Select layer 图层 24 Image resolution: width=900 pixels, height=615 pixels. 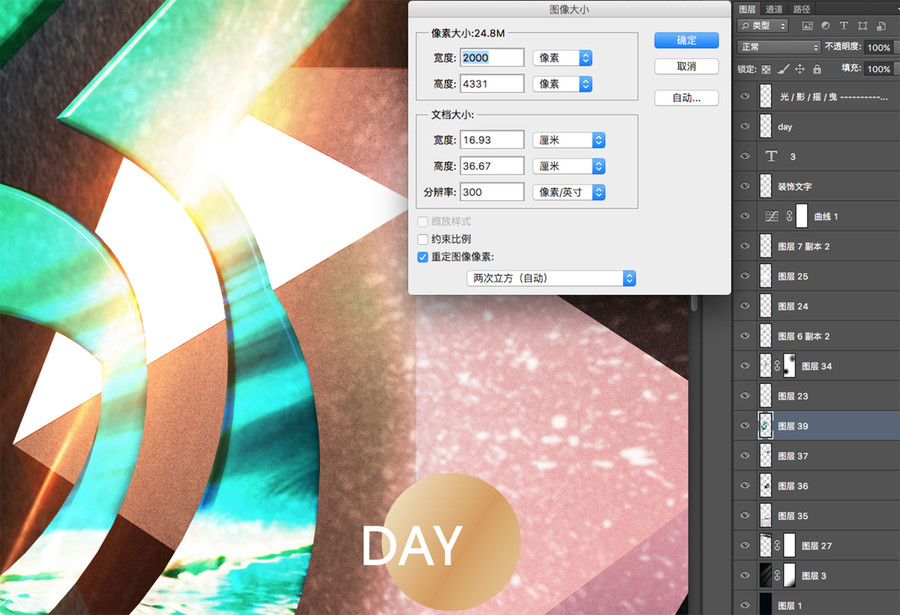[x=817, y=306]
